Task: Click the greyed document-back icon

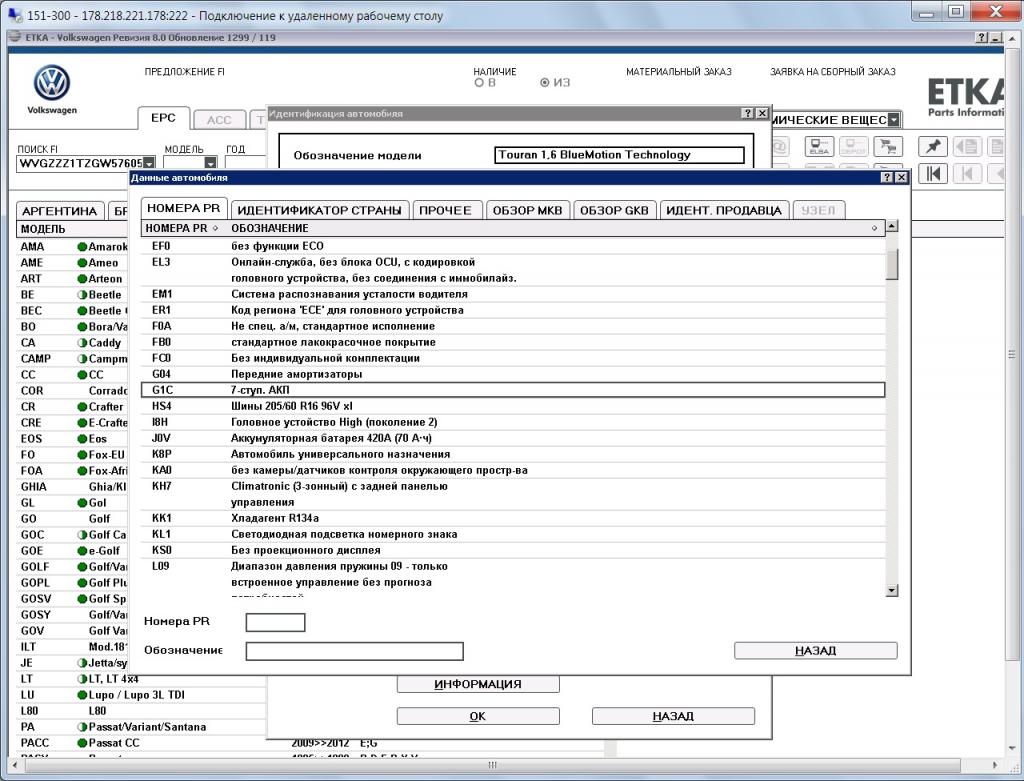Action: 968,147
